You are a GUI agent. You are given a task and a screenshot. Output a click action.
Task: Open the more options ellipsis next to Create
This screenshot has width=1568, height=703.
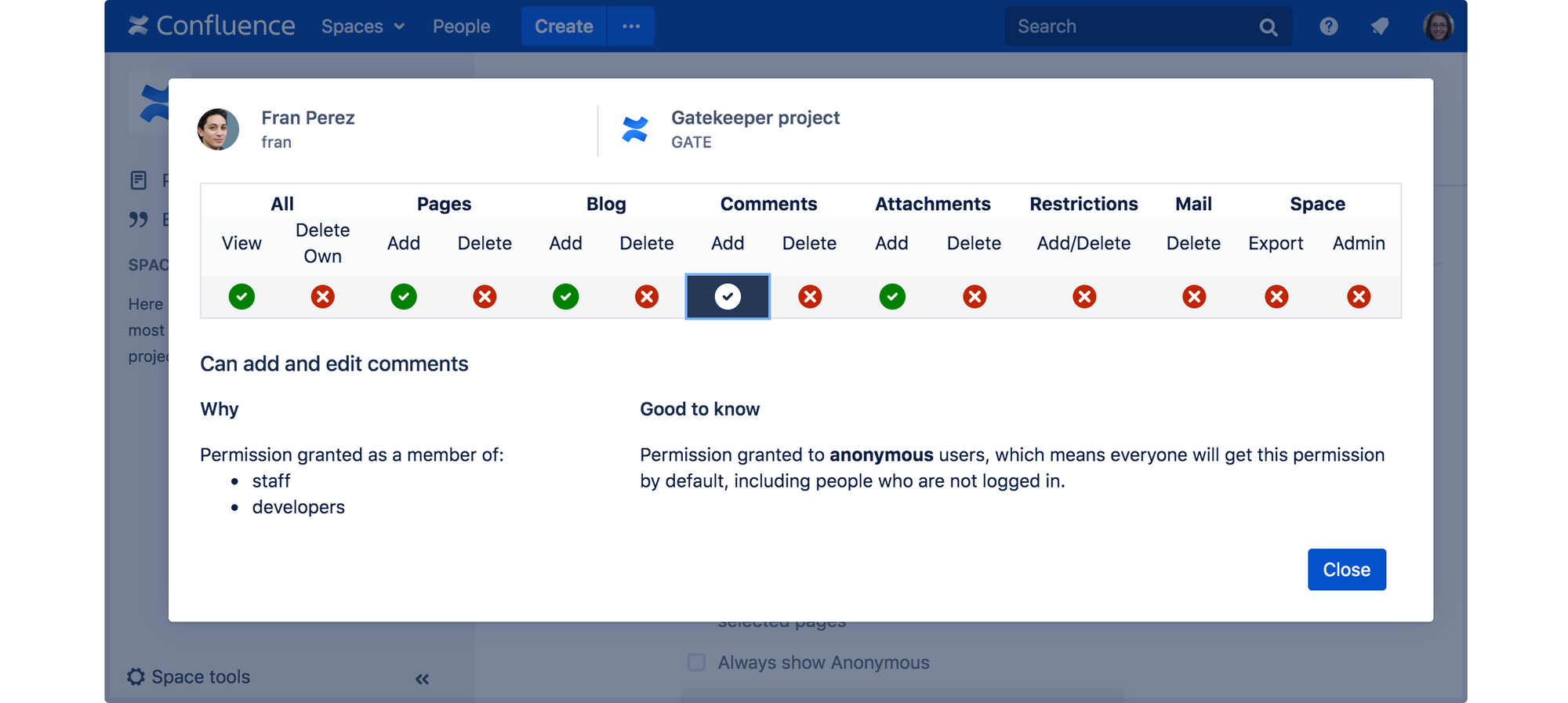pos(631,27)
